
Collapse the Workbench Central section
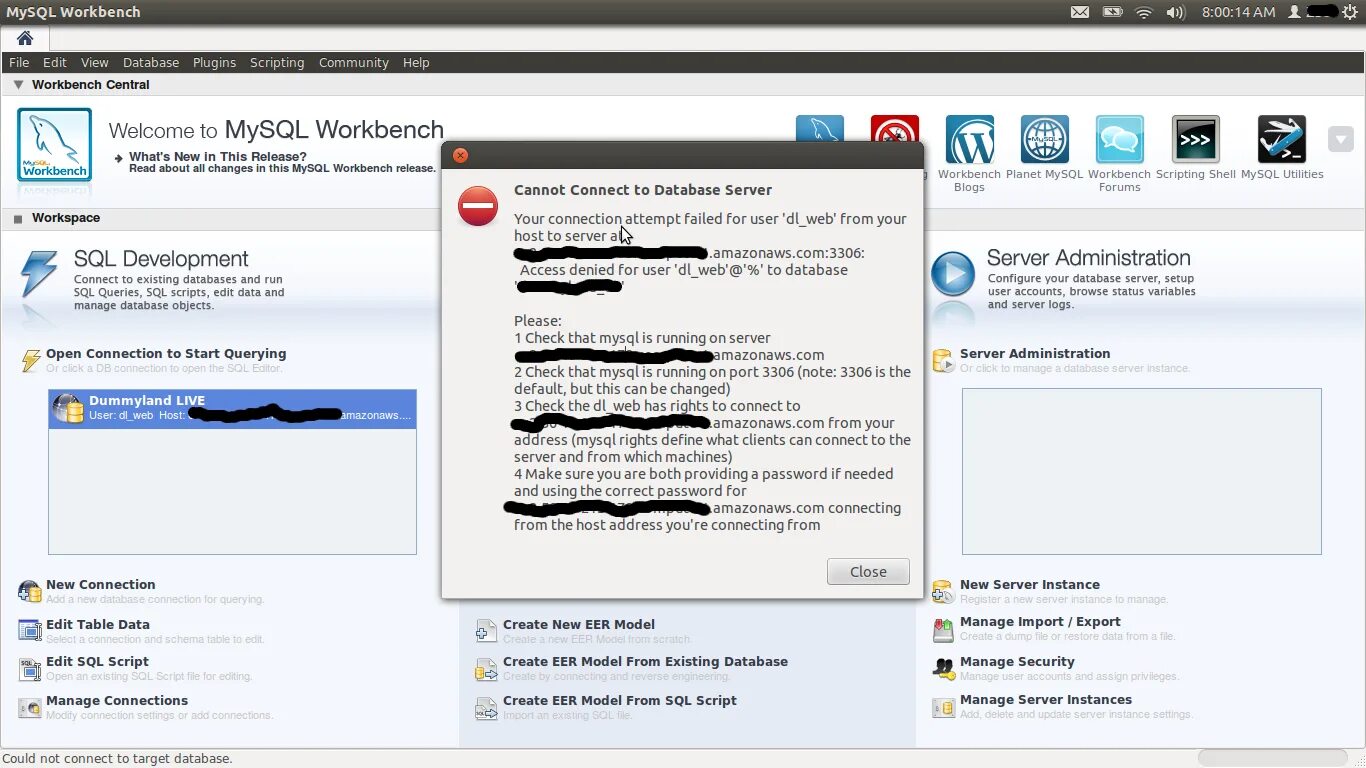[x=18, y=85]
